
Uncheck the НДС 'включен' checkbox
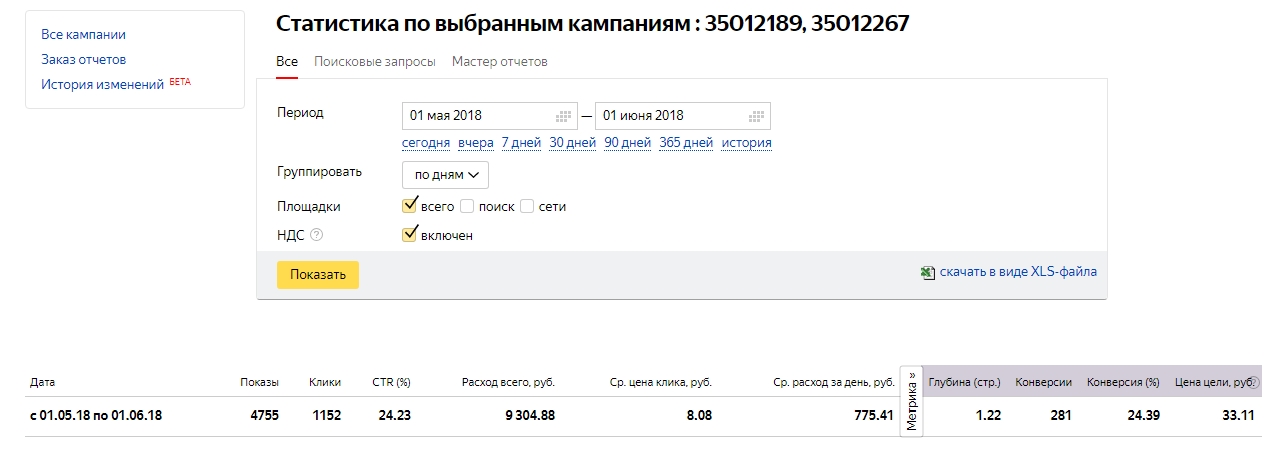[409, 235]
